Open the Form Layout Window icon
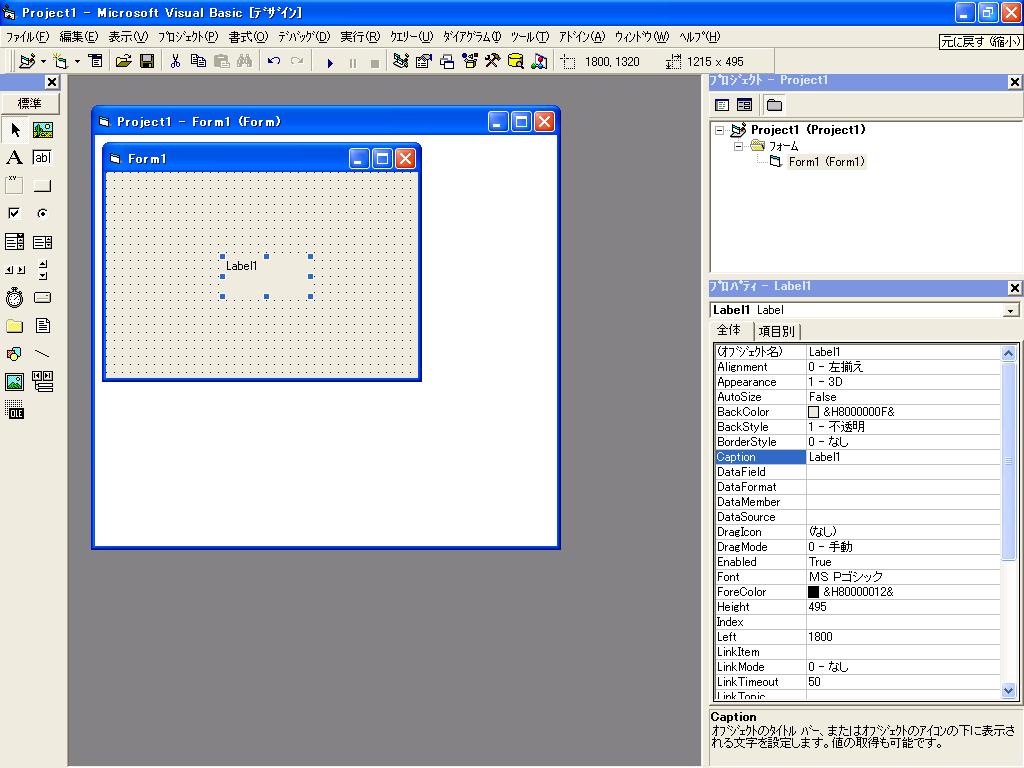 pyautogui.click(x=447, y=61)
